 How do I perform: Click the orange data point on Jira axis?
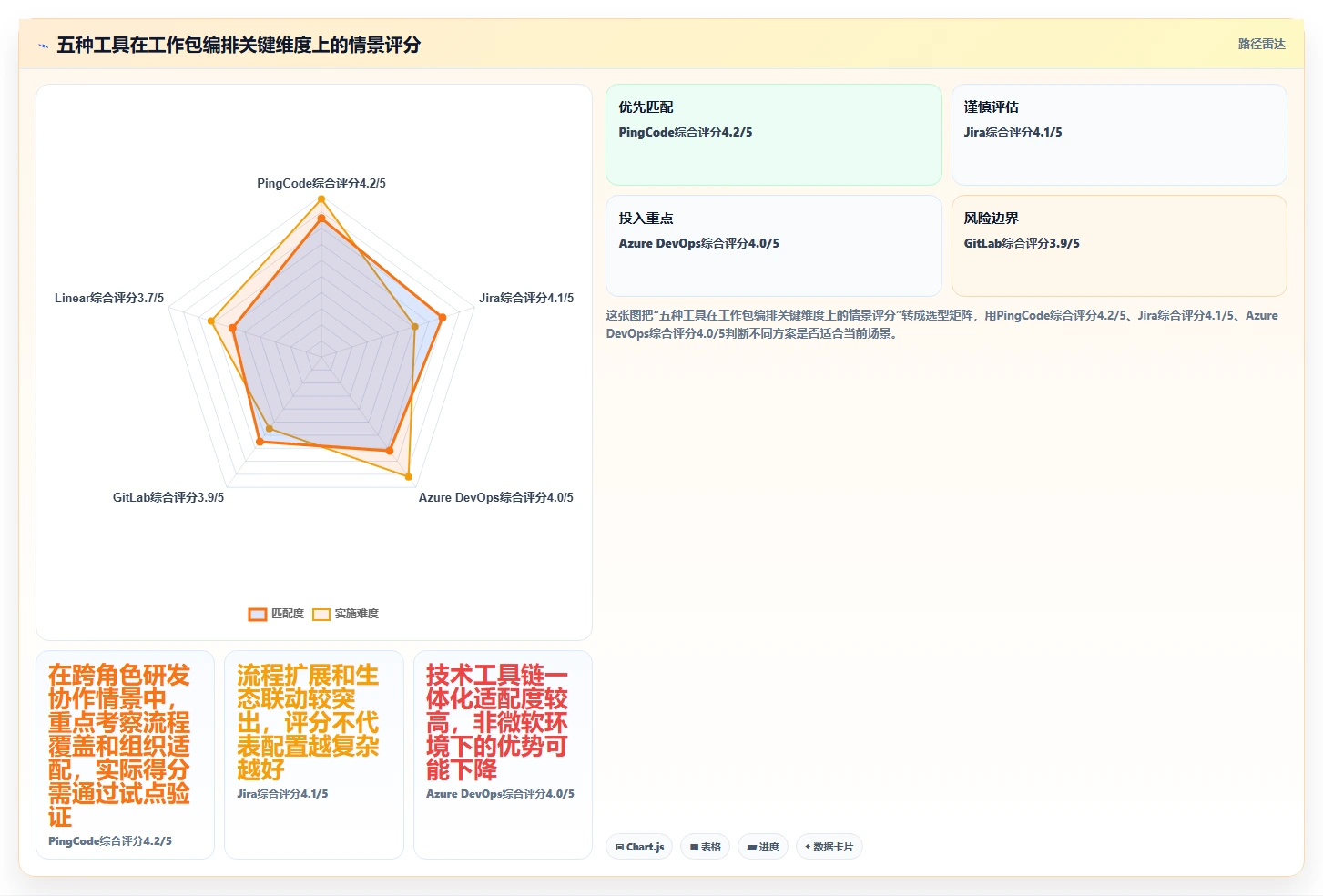click(x=443, y=318)
